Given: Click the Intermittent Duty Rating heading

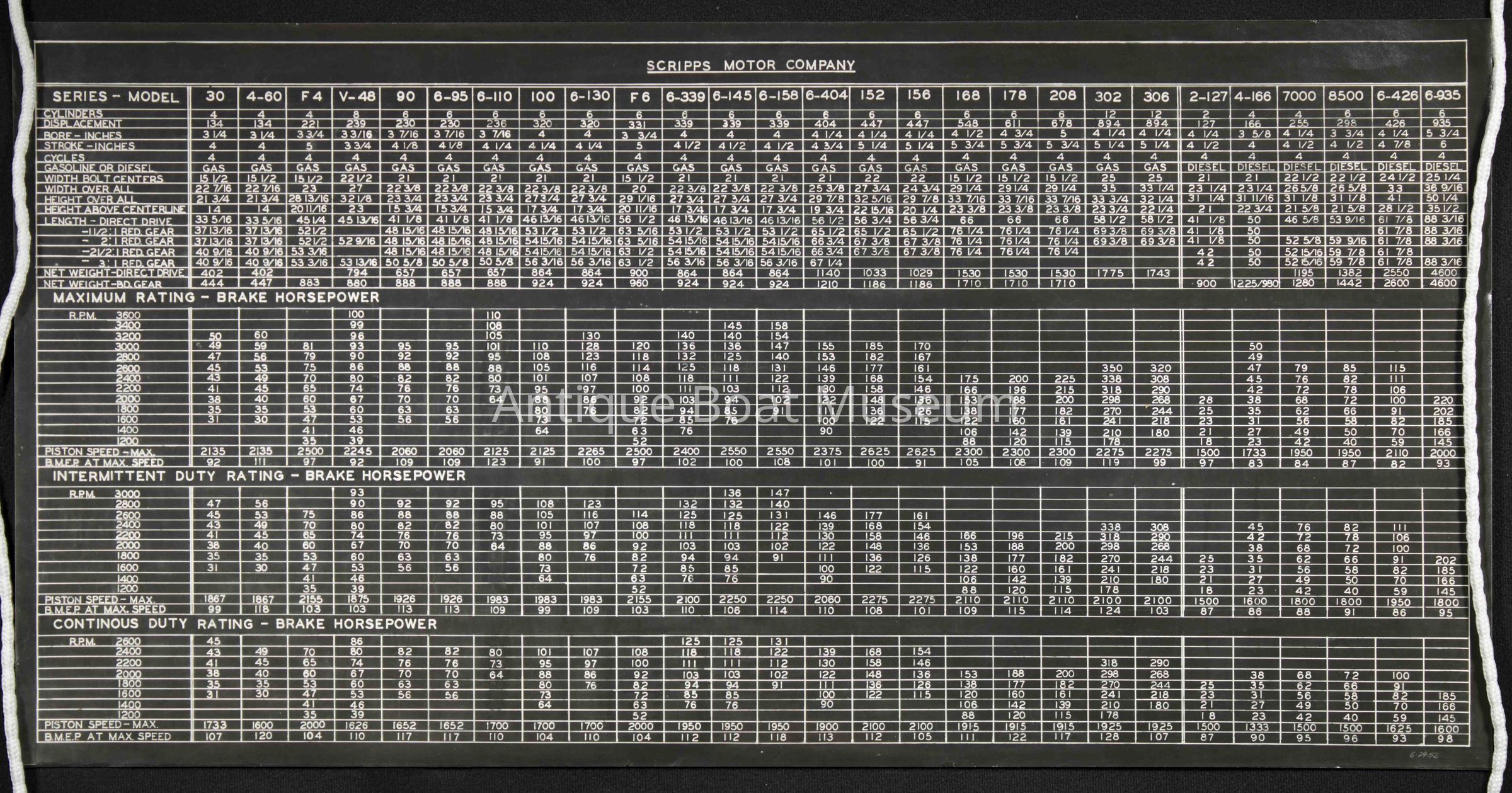Looking at the screenshot, I should [259, 476].
